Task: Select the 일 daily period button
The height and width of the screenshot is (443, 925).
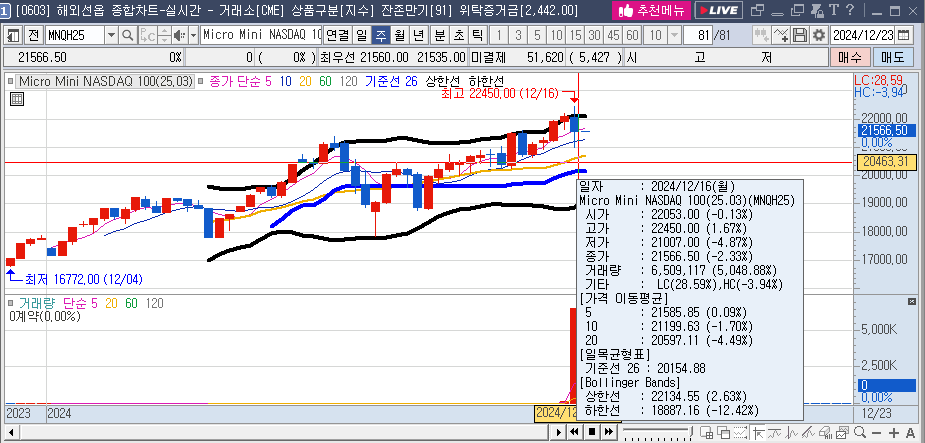Action: click(362, 35)
